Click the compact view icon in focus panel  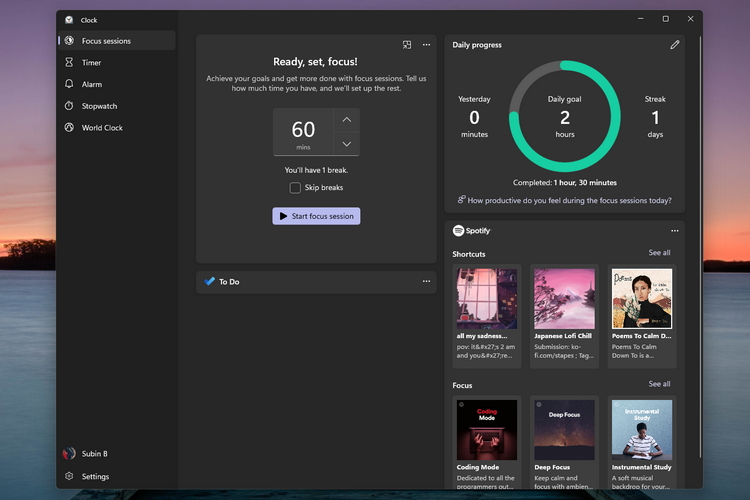tap(407, 45)
